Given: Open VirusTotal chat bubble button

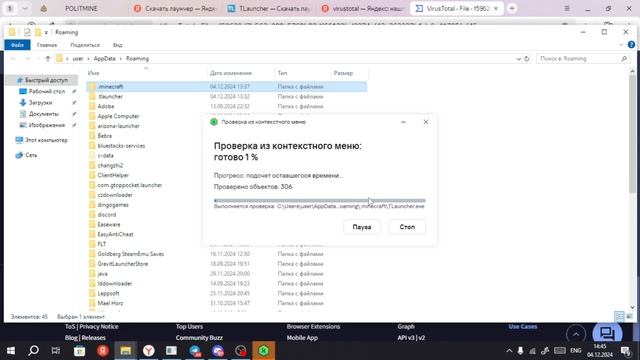Looking at the screenshot, I should click(607, 334).
